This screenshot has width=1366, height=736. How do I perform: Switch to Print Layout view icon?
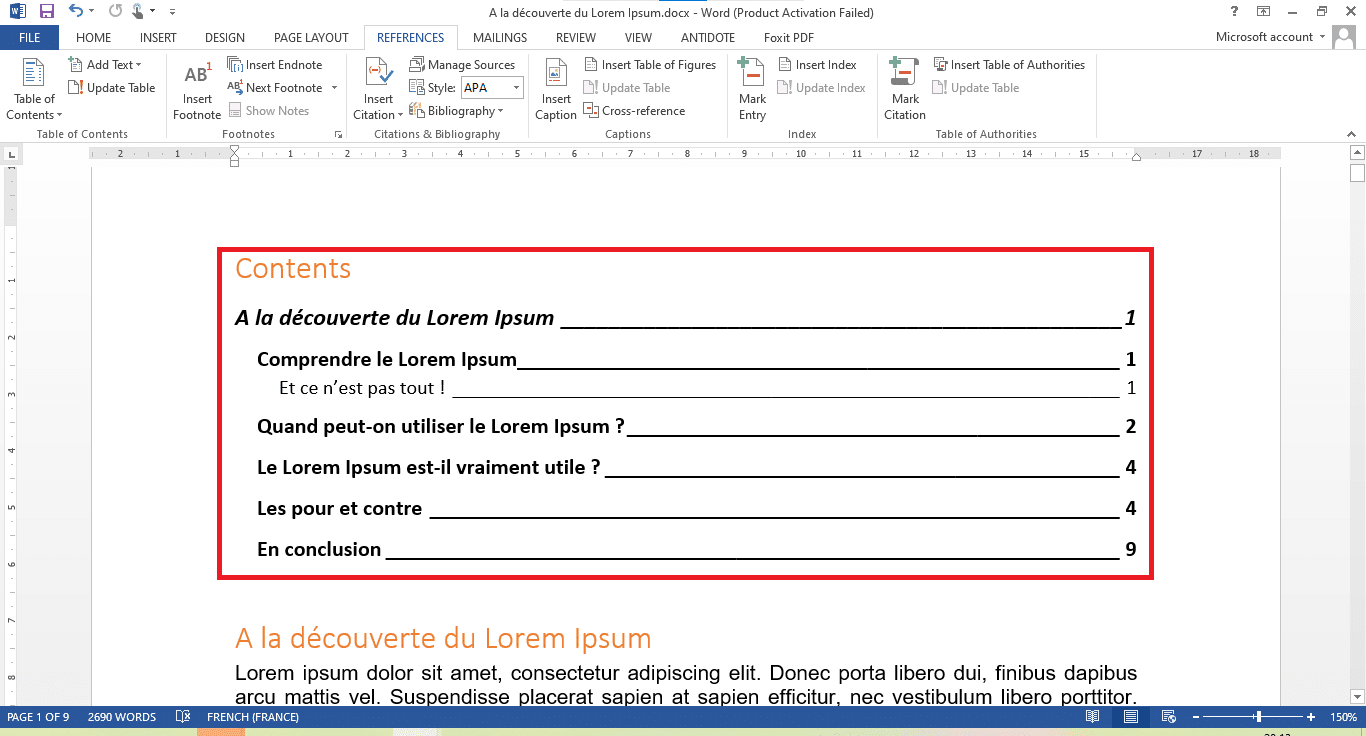[1130, 717]
